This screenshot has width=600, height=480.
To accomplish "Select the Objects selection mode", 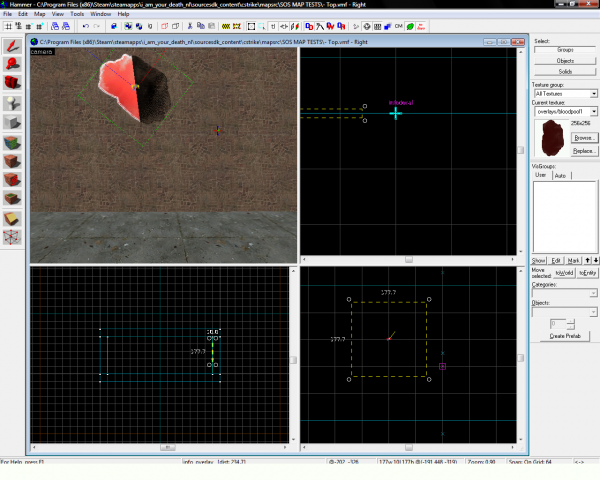I will [x=565, y=60].
